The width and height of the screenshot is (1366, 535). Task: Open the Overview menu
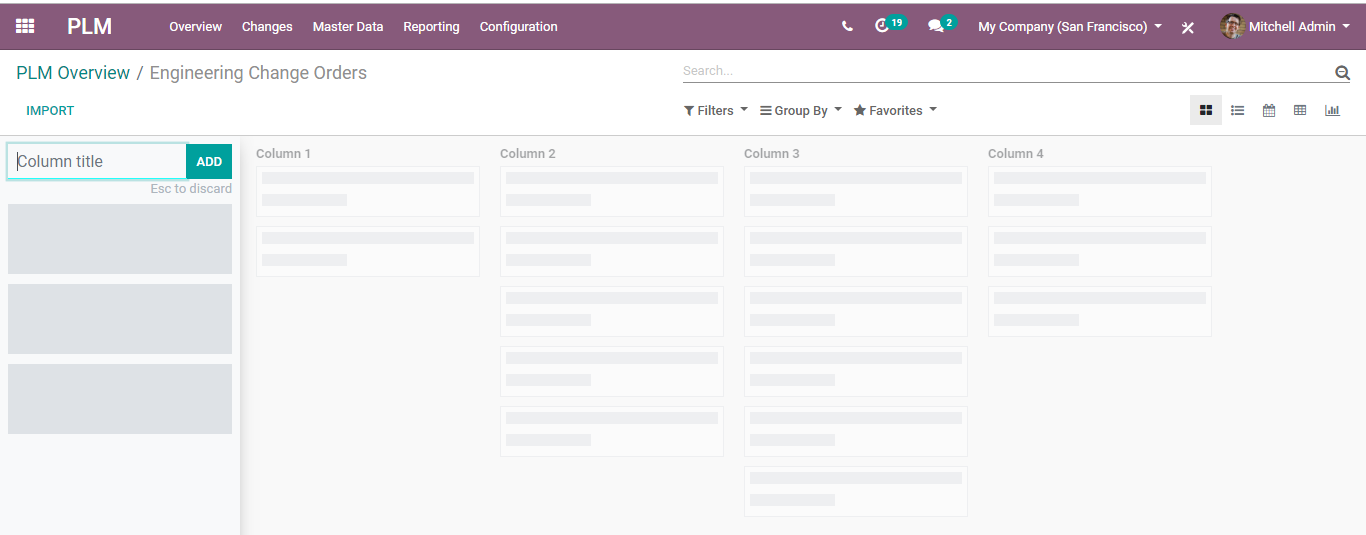pos(195,27)
